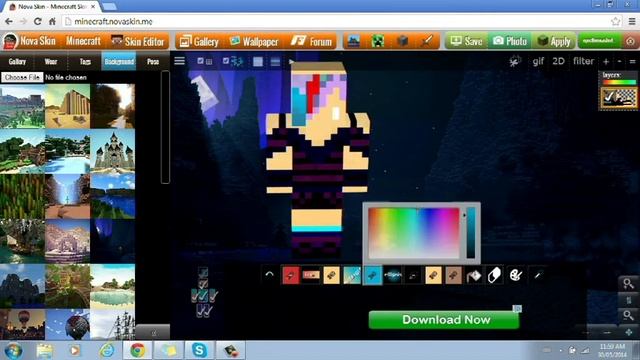Screen dimensions: 640x360
Task: Click the rainbow color bar under layers
Action: [x=619, y=82]
